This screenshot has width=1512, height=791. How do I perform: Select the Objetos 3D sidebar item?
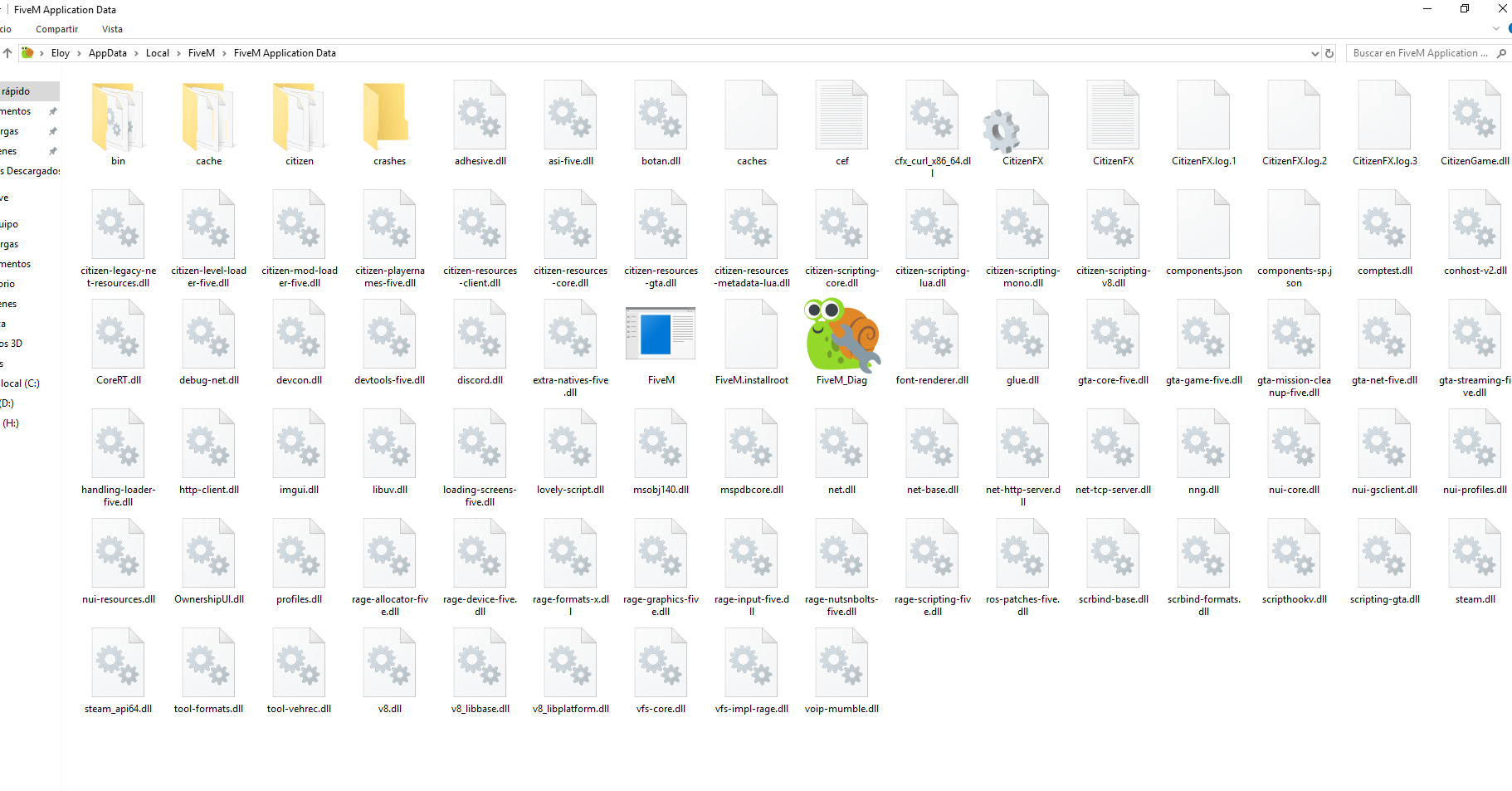click(x=12, y=344)
